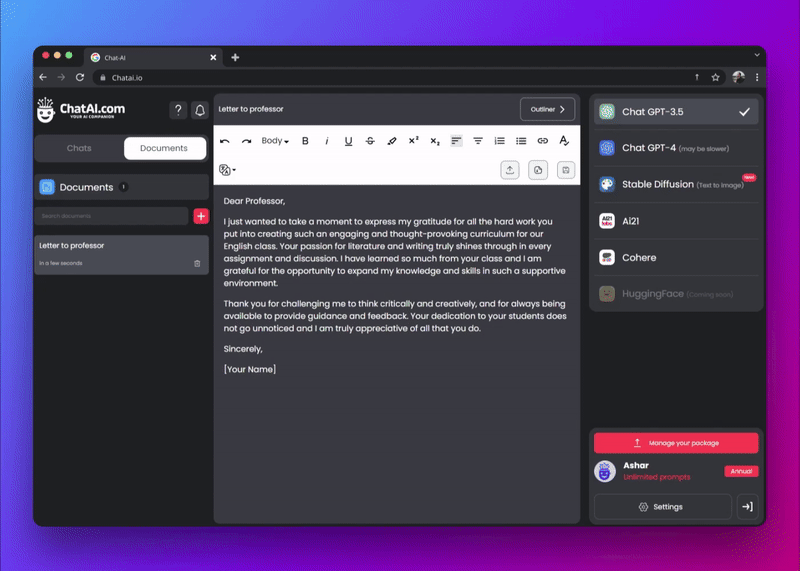Clear text formatting
This screenshot has width=800, height=571.
click(x=564, y=141)
